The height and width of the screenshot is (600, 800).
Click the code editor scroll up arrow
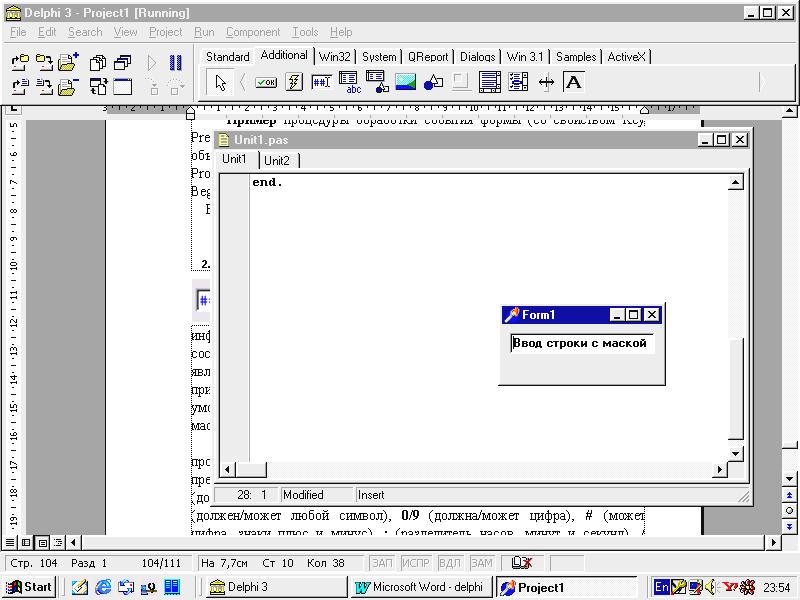point(735,182)
